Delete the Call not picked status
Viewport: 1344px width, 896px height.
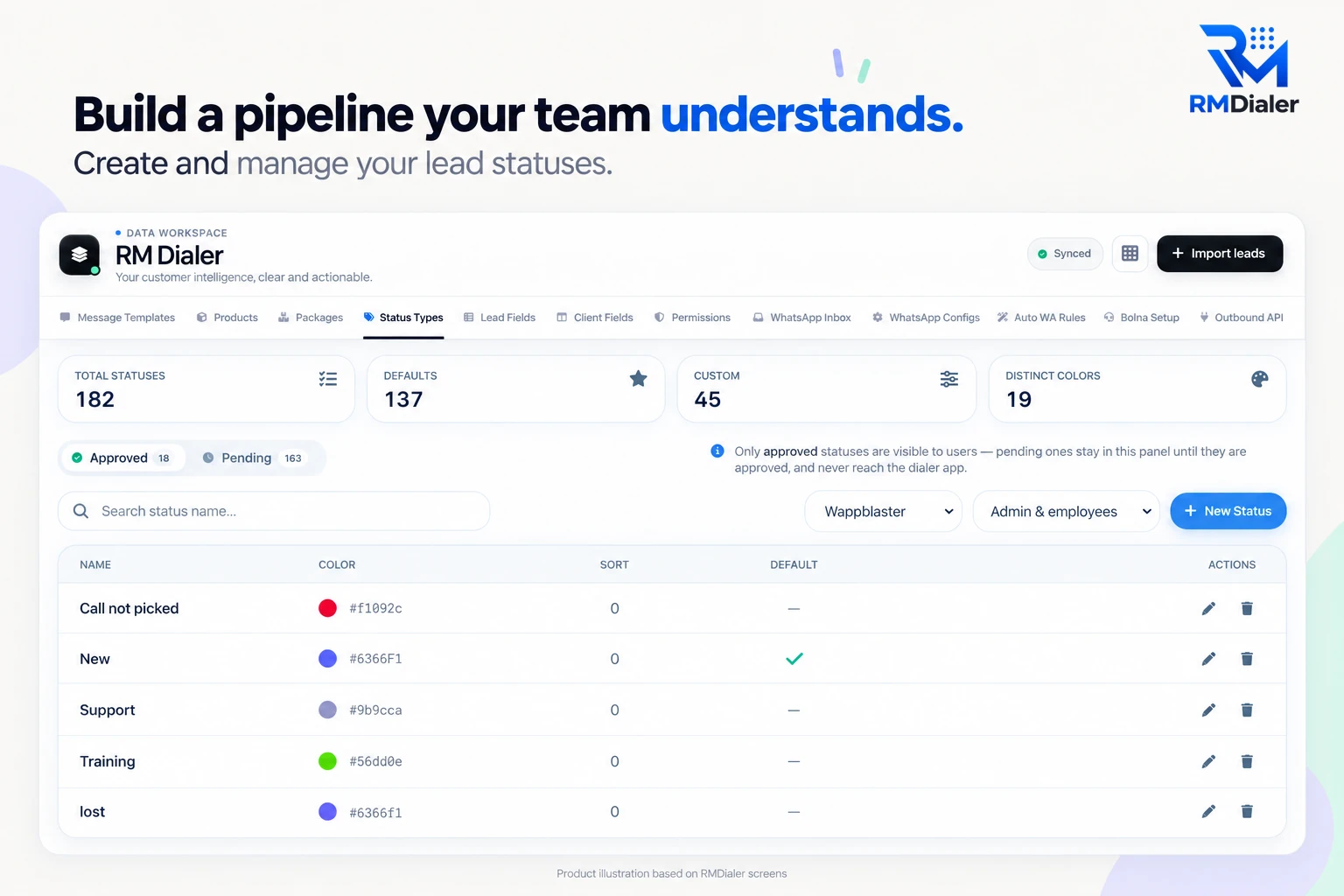[x=1247, y=608]
